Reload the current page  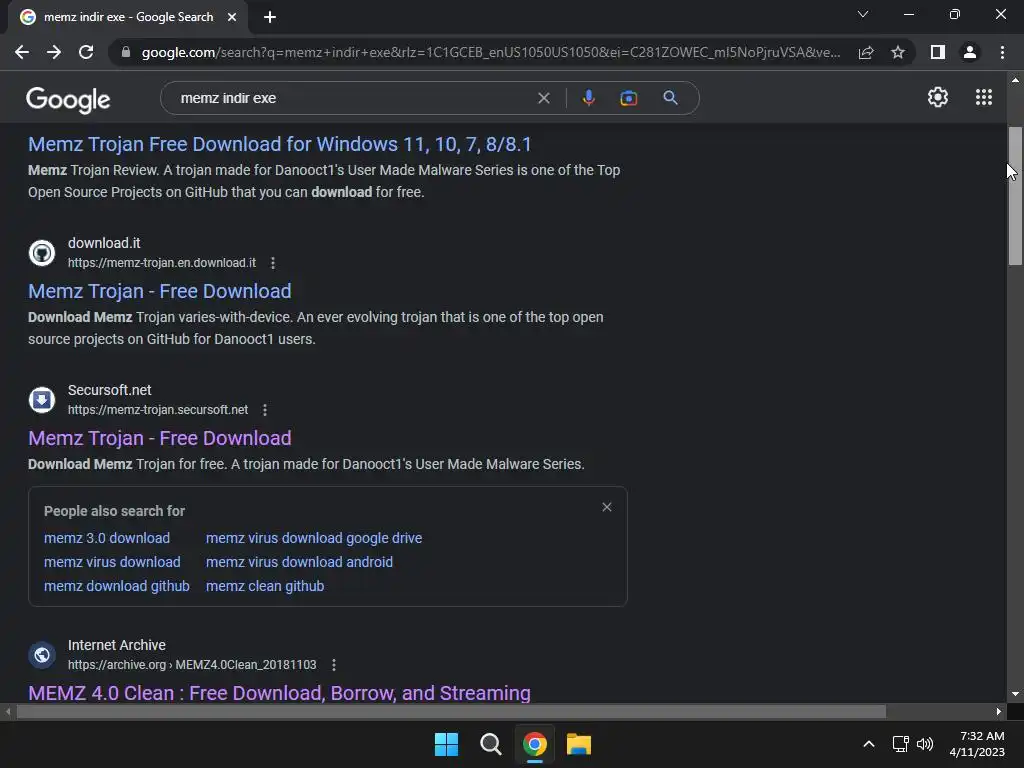coord(86,52)
